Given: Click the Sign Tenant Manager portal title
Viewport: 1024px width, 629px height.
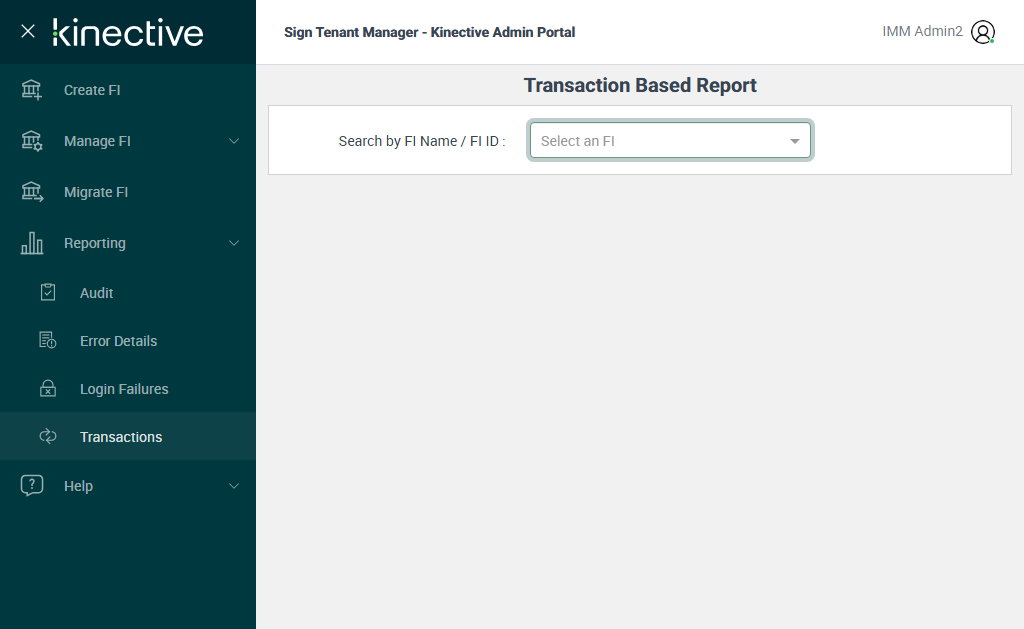Looking at the screenshot, I should point(430,32).
